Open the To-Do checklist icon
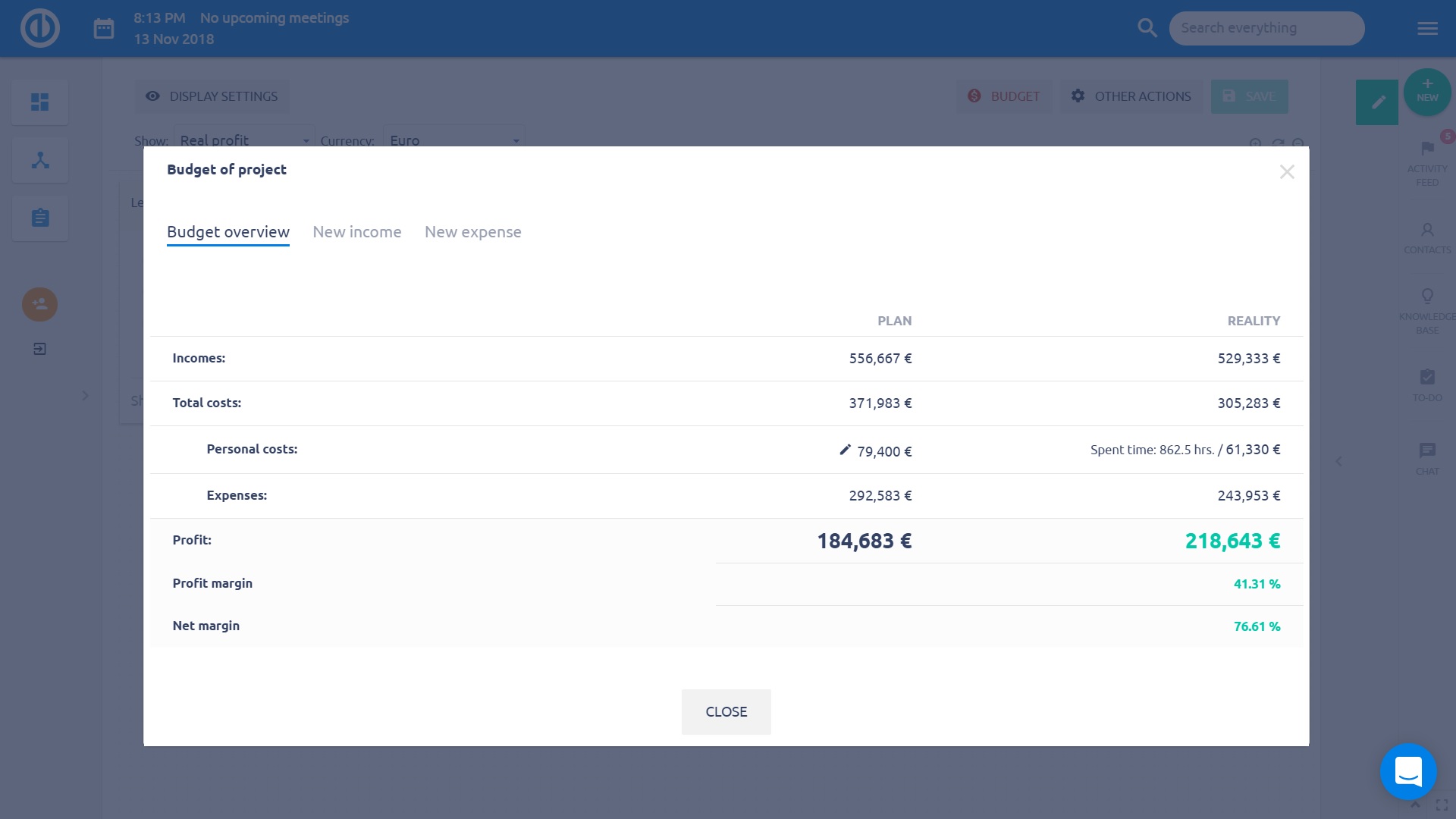 (1427, 377)
